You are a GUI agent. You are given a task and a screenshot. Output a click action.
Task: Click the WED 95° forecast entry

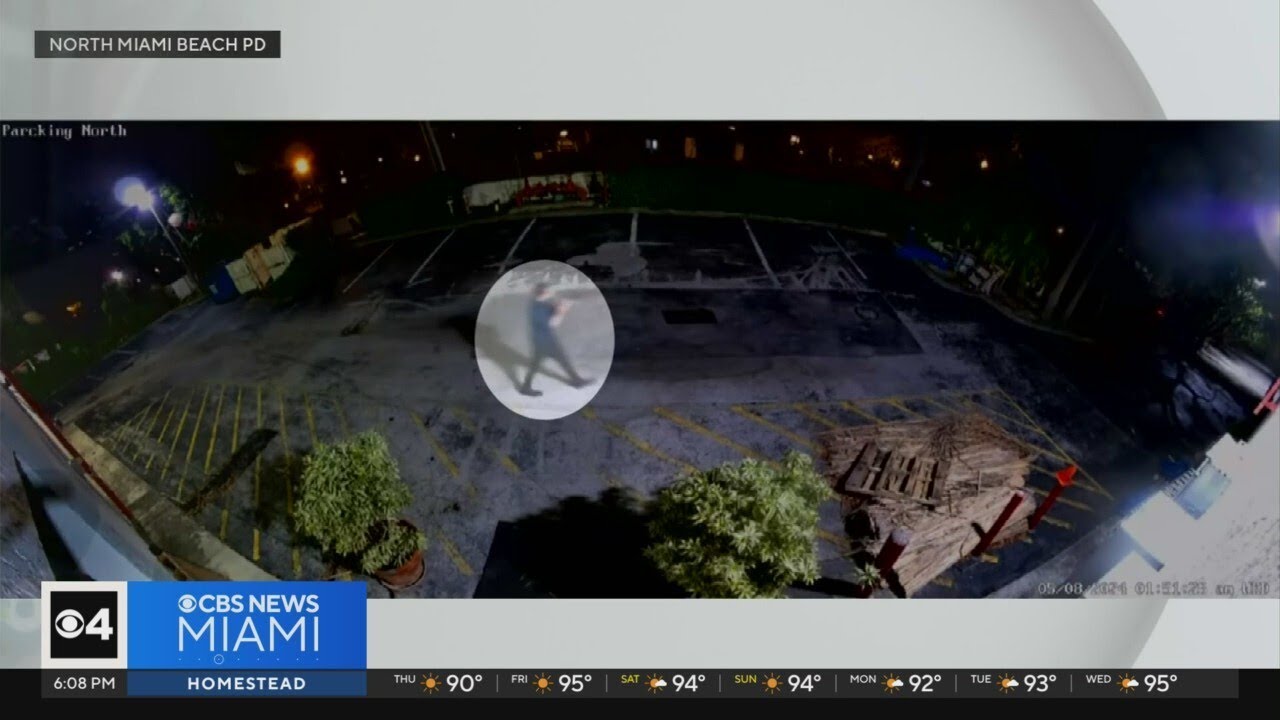pyautogui.click(x=1131, y=683)
